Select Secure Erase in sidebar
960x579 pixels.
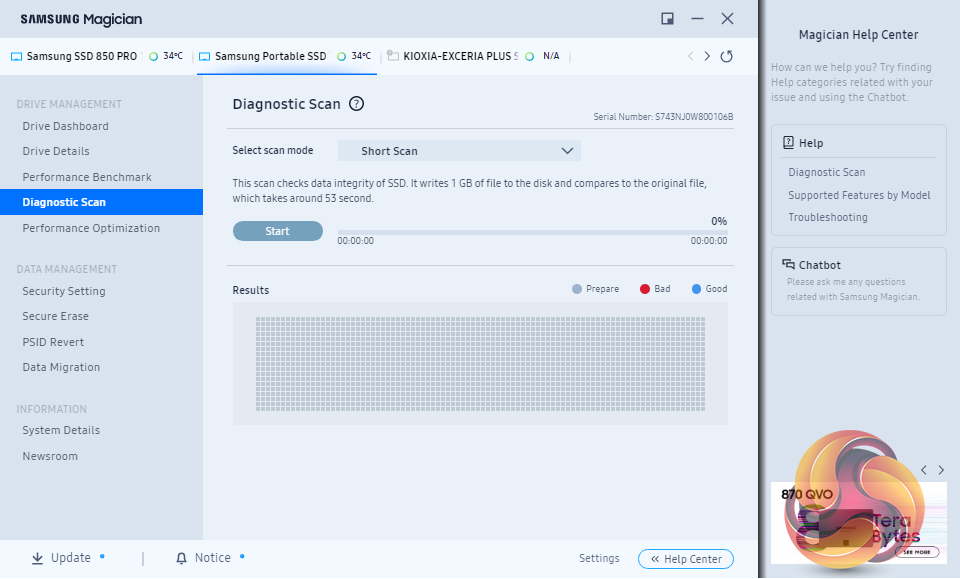[56, 316]
